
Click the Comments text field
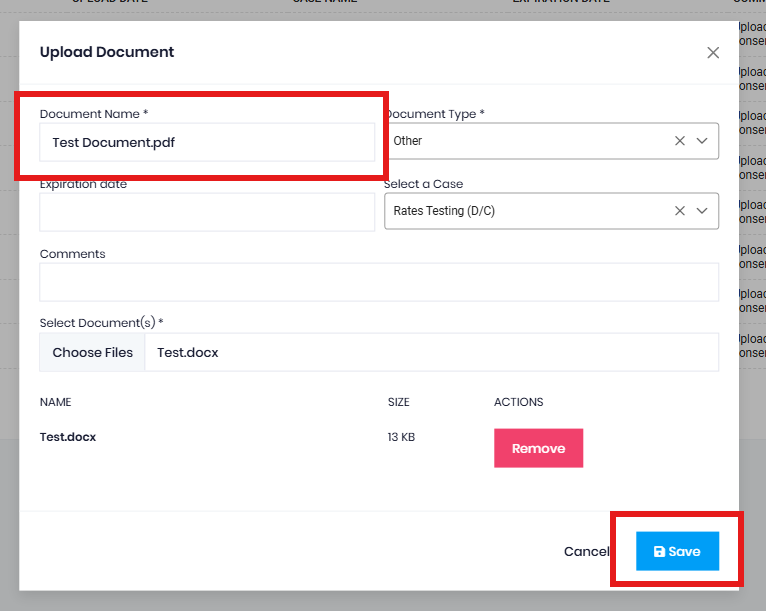pos(379,282)
